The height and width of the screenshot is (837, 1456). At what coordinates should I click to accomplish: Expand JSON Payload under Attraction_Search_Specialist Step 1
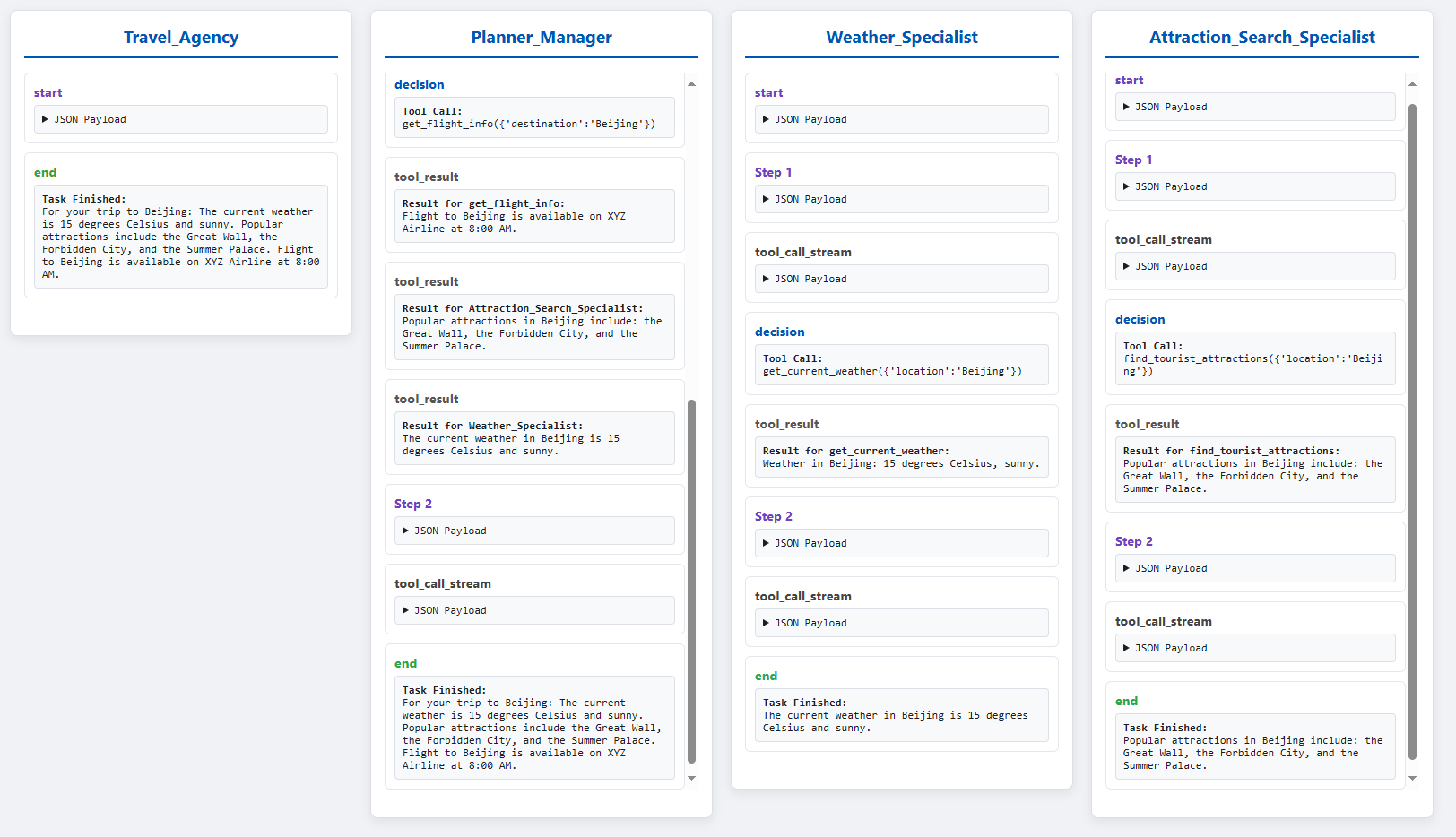pos(1255,186)
